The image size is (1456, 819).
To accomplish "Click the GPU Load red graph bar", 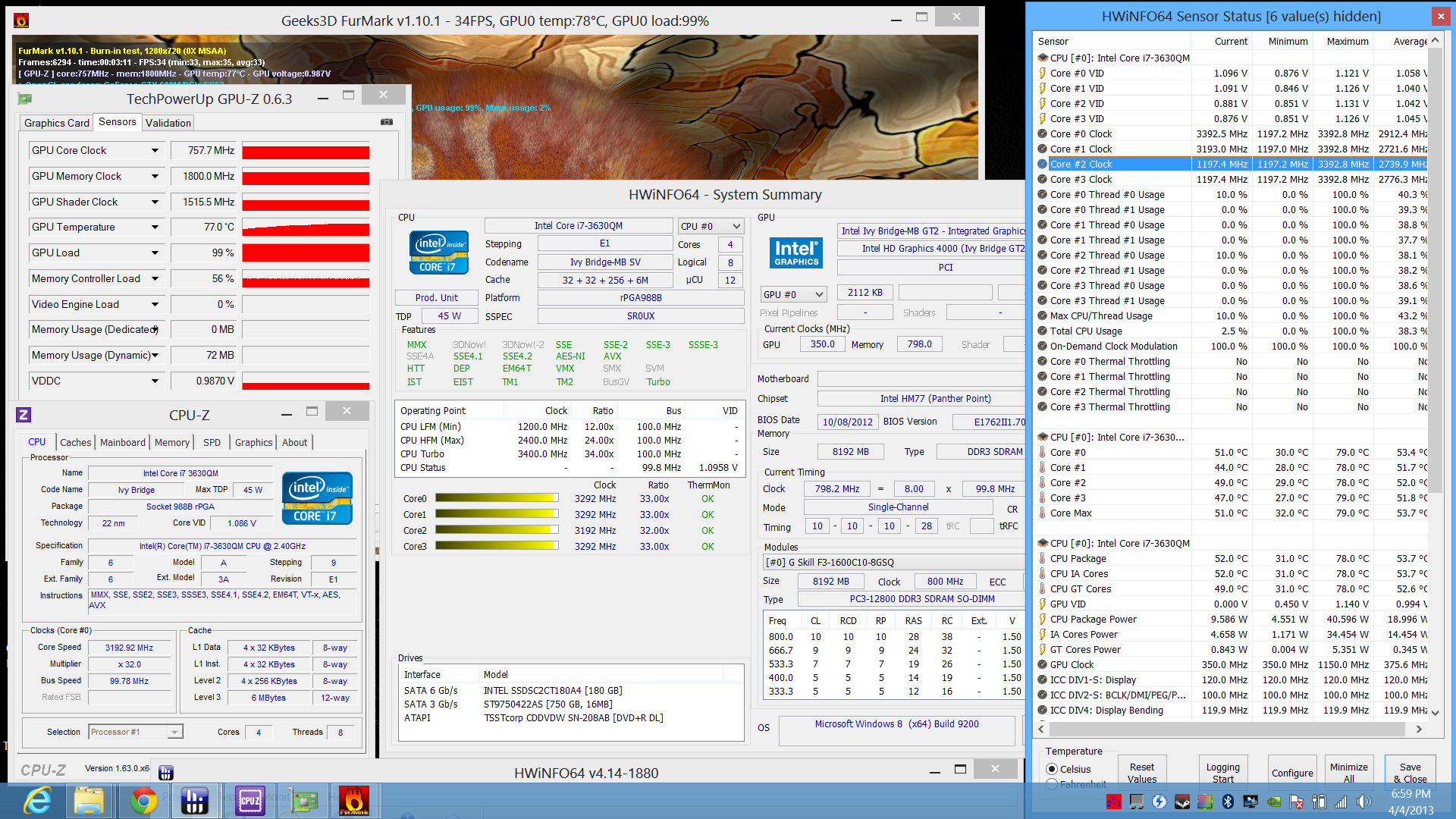I will (x=306, y=253).
